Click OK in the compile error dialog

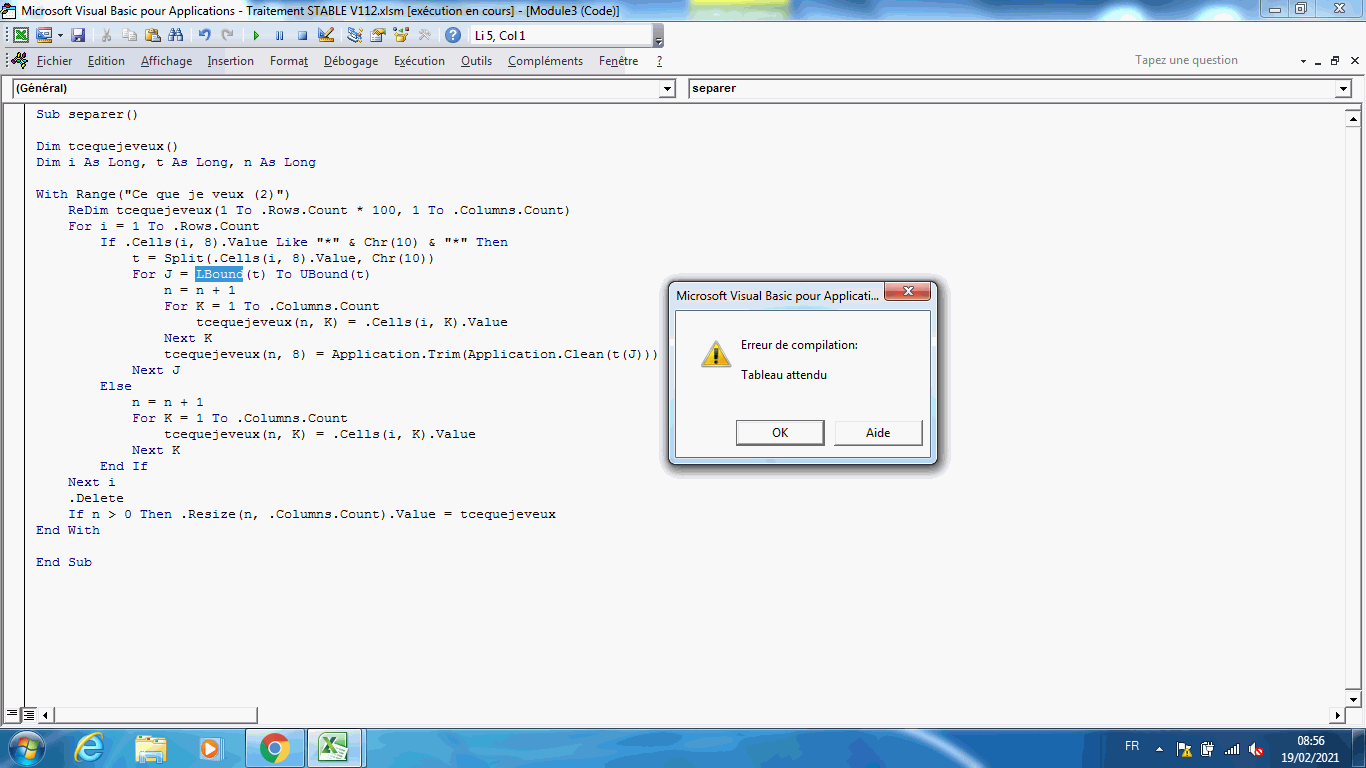[780, 432]
